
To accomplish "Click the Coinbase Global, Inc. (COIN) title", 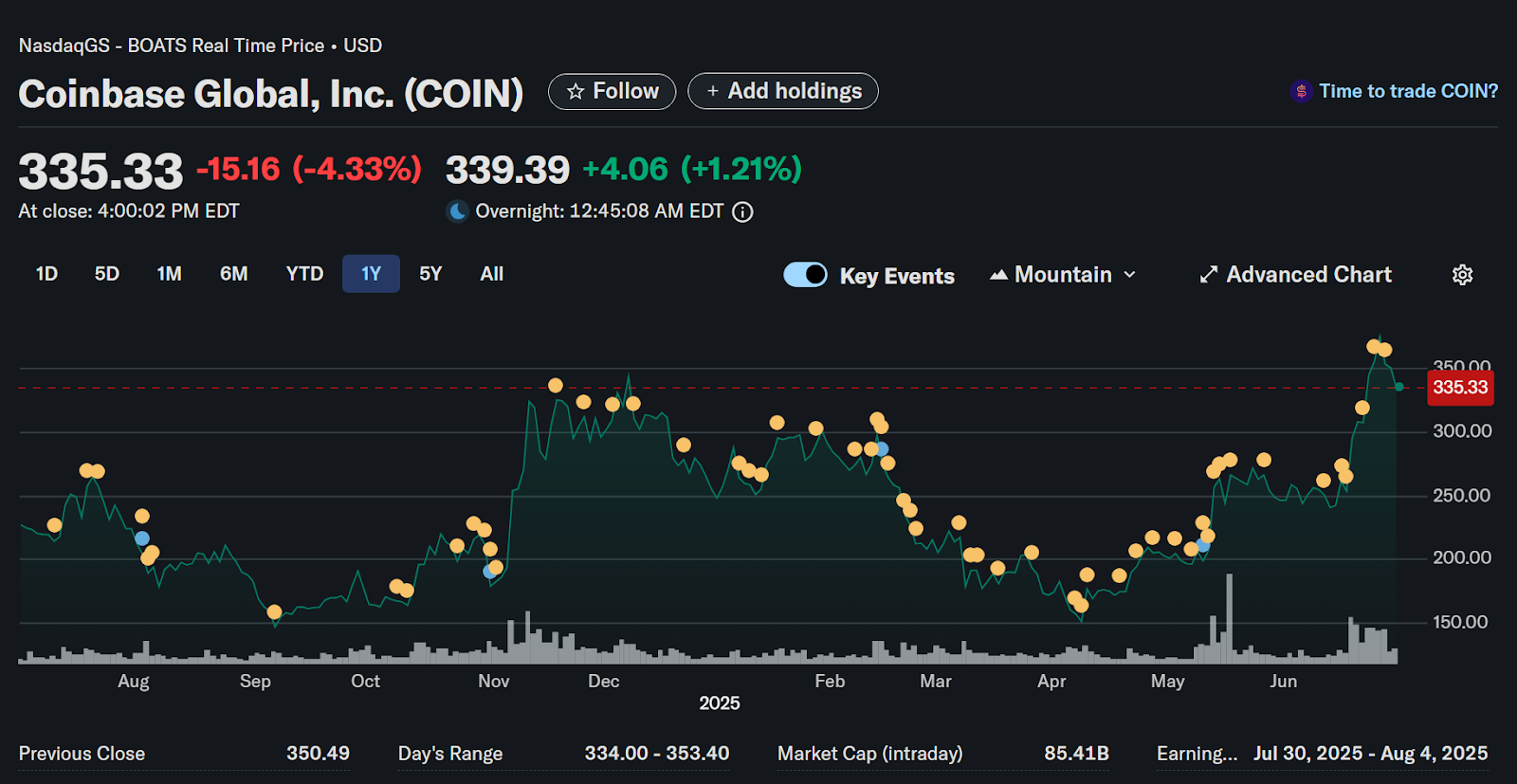I will [271, 94].
